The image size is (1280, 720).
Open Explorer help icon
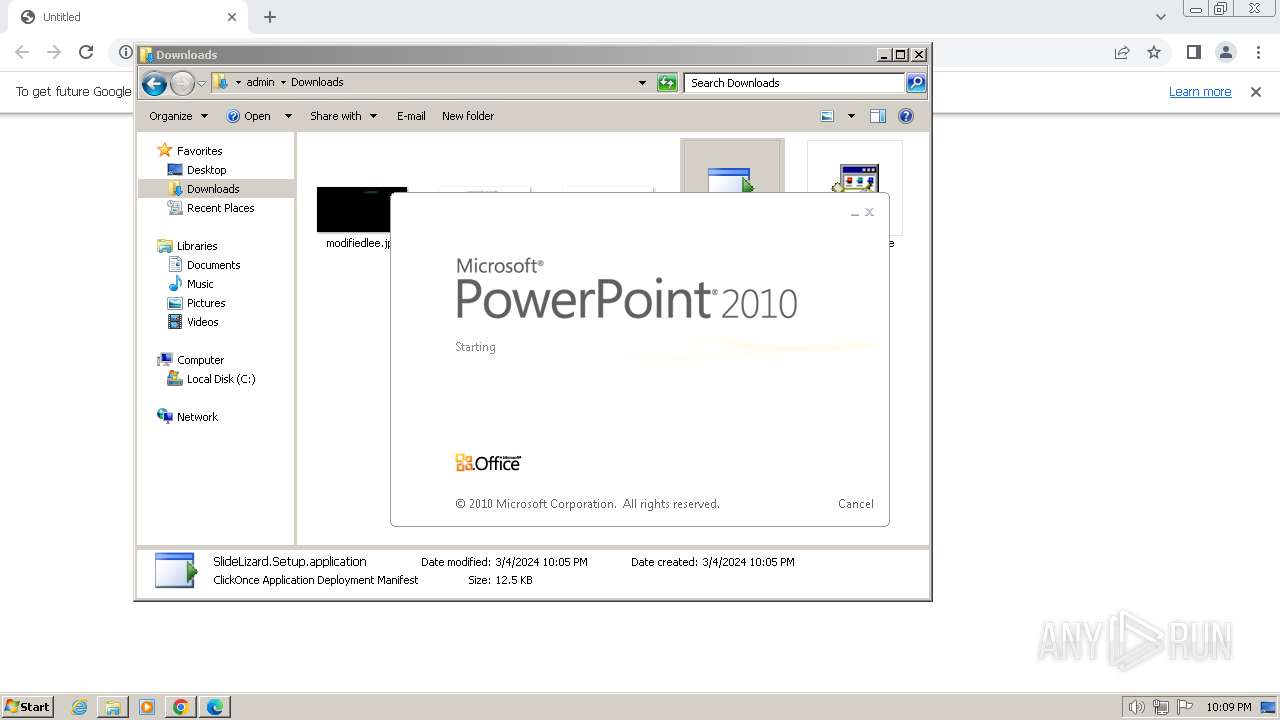(x=906, y=116)
